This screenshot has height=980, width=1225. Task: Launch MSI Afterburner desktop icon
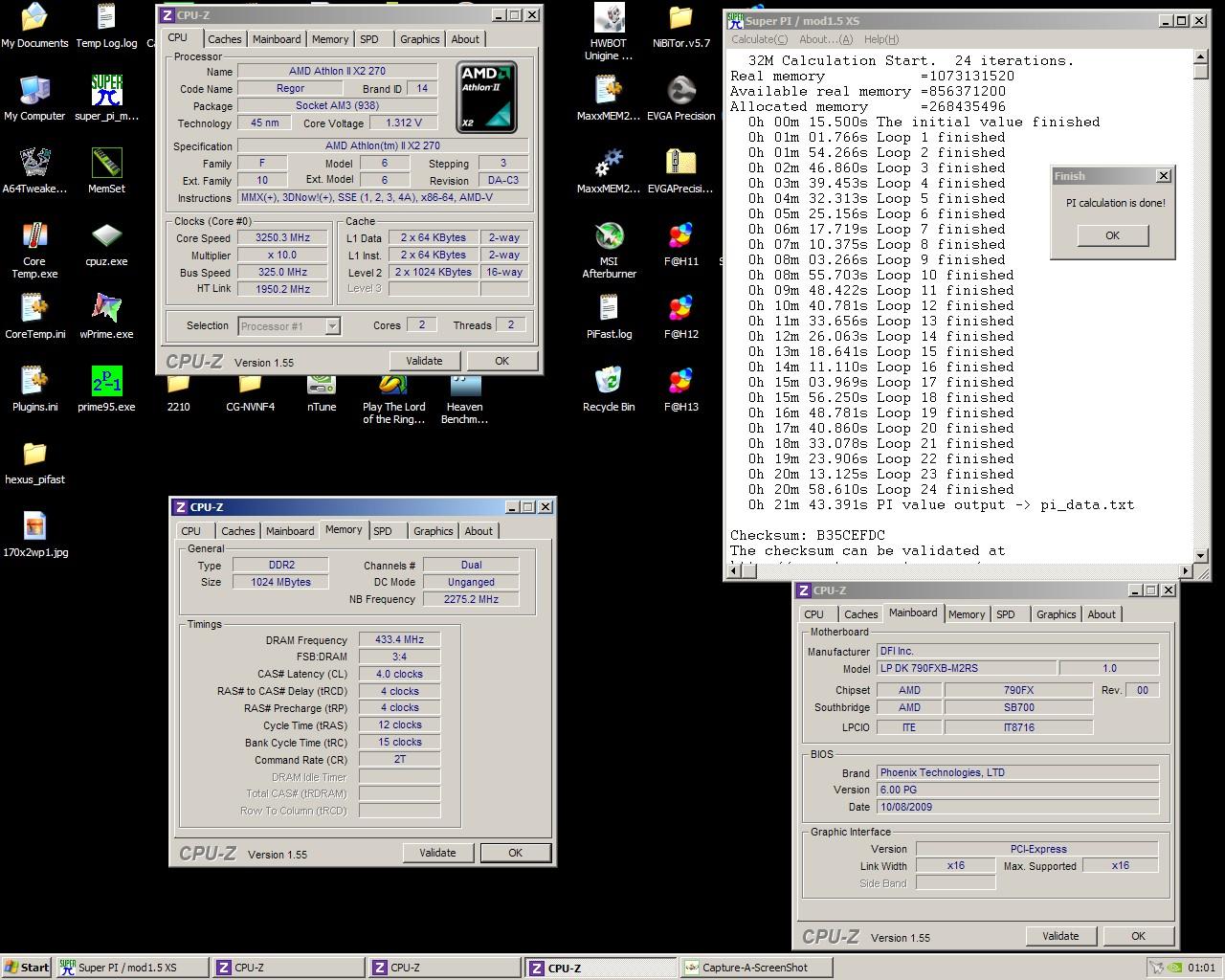click(x=609, y=251)
